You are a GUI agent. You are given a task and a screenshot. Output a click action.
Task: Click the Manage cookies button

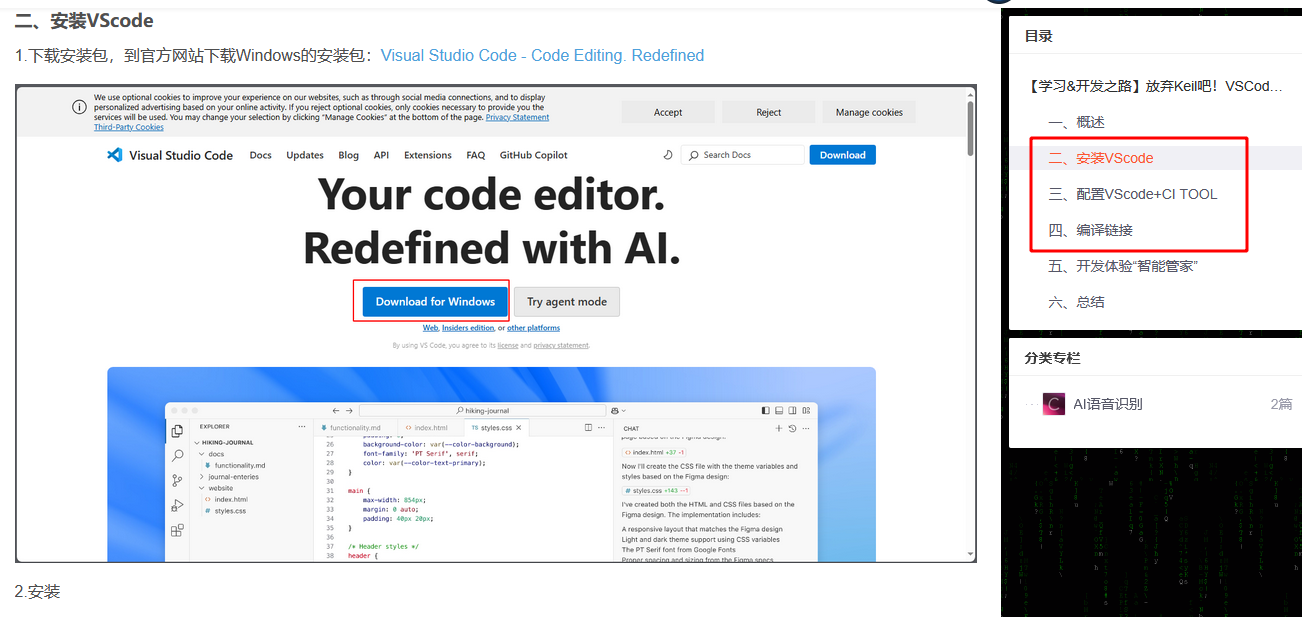[869, 112]
